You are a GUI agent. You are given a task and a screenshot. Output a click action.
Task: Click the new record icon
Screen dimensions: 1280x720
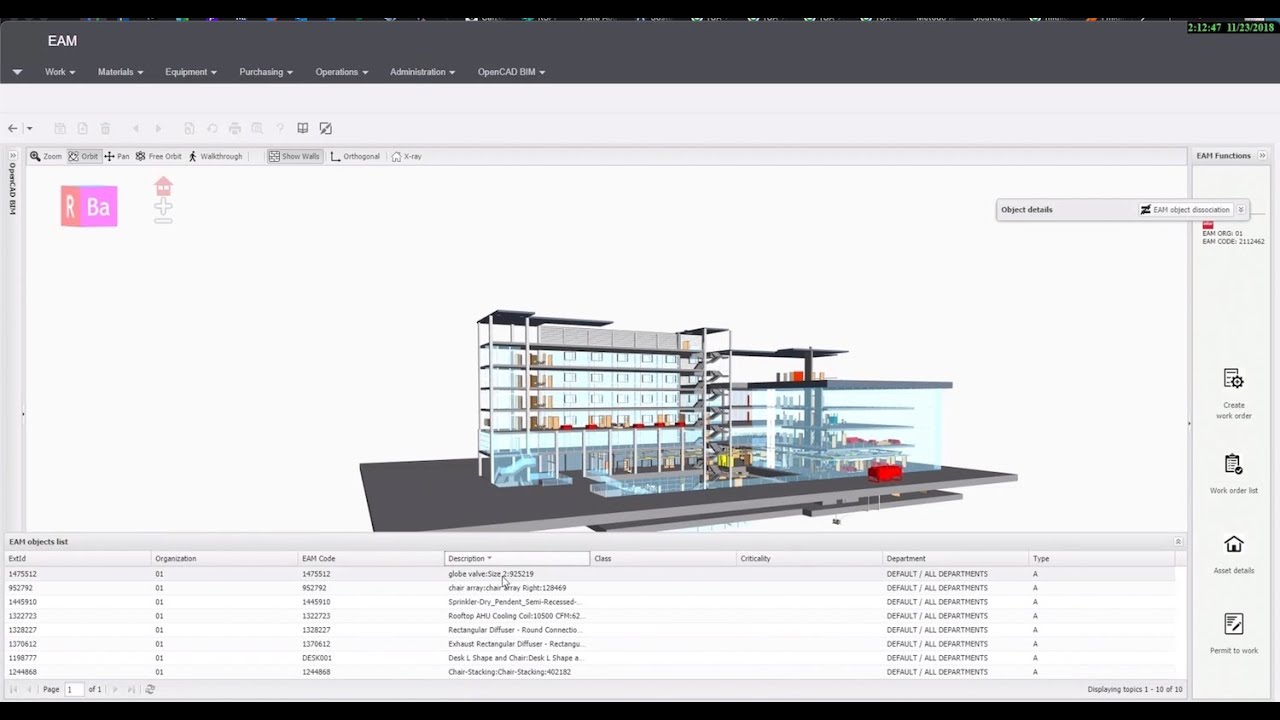(x=82, y=128)
